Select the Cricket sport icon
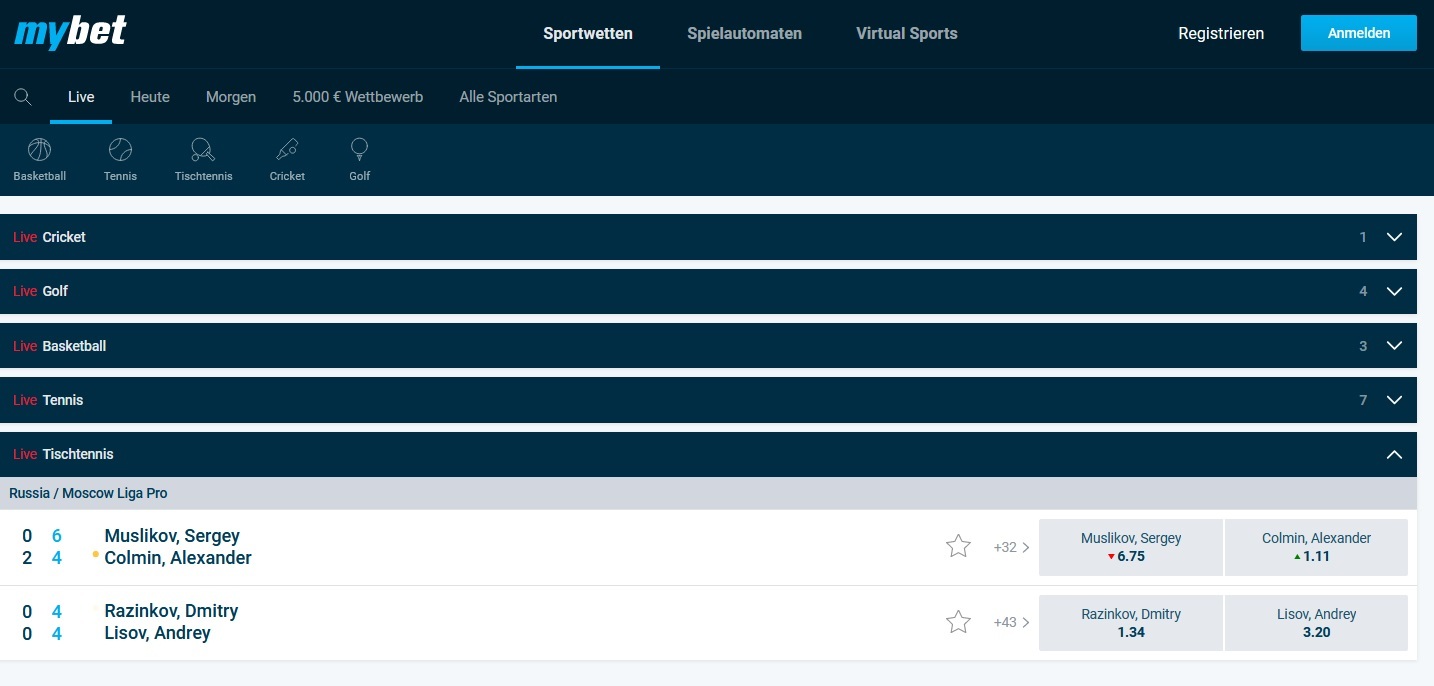Viewport: 1434px width, 686px height. point(287,158)
